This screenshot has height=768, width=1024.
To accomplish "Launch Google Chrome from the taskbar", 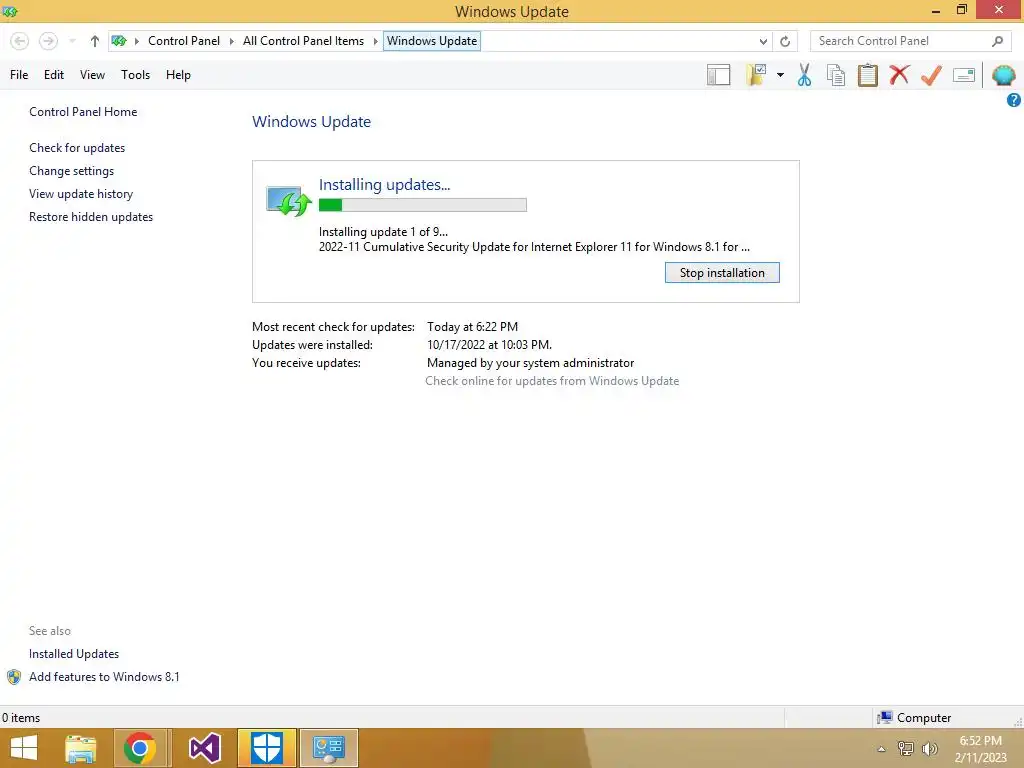I will pyautogui.click(x=139, y=748).
